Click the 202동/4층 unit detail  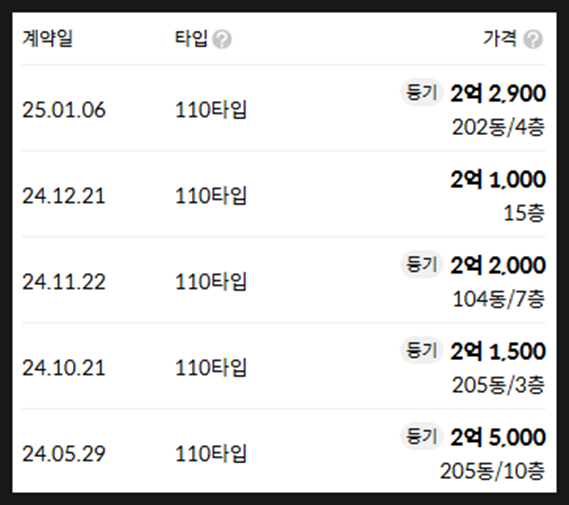(x=498, y=127)
